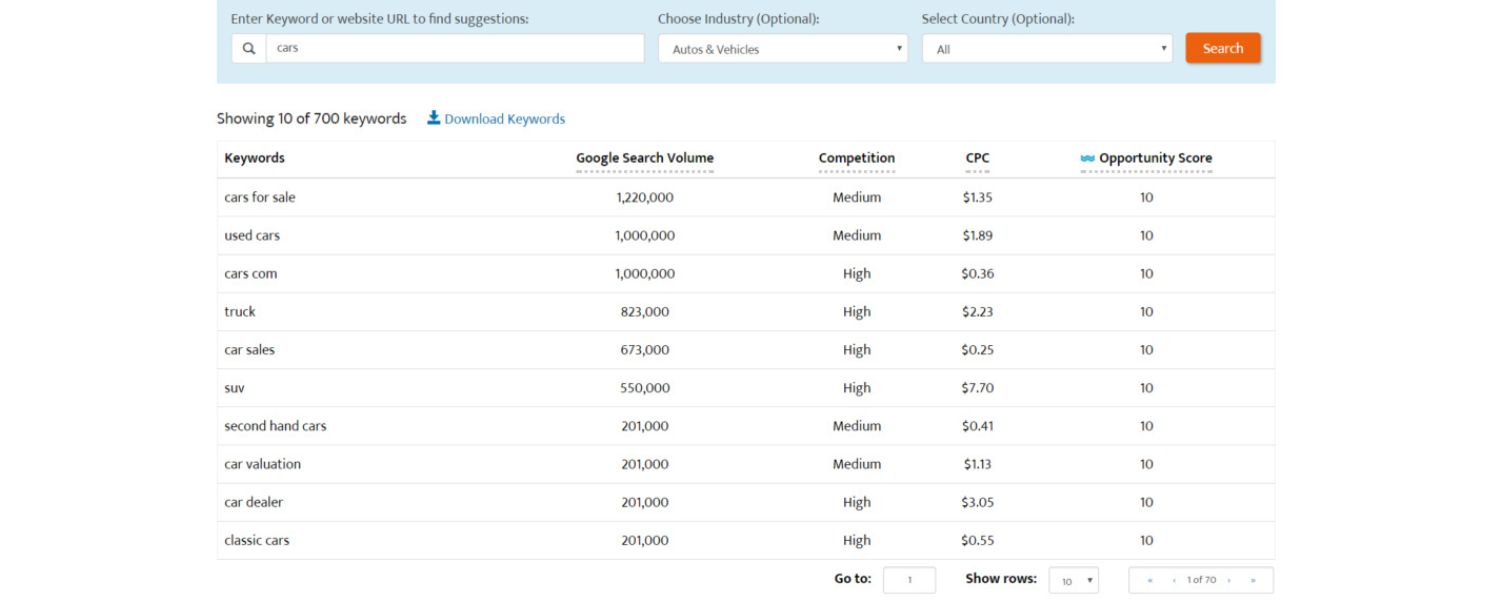Select the 'cars for sale' keyword row
The image size is (1500, 600).
coord(258,197)
